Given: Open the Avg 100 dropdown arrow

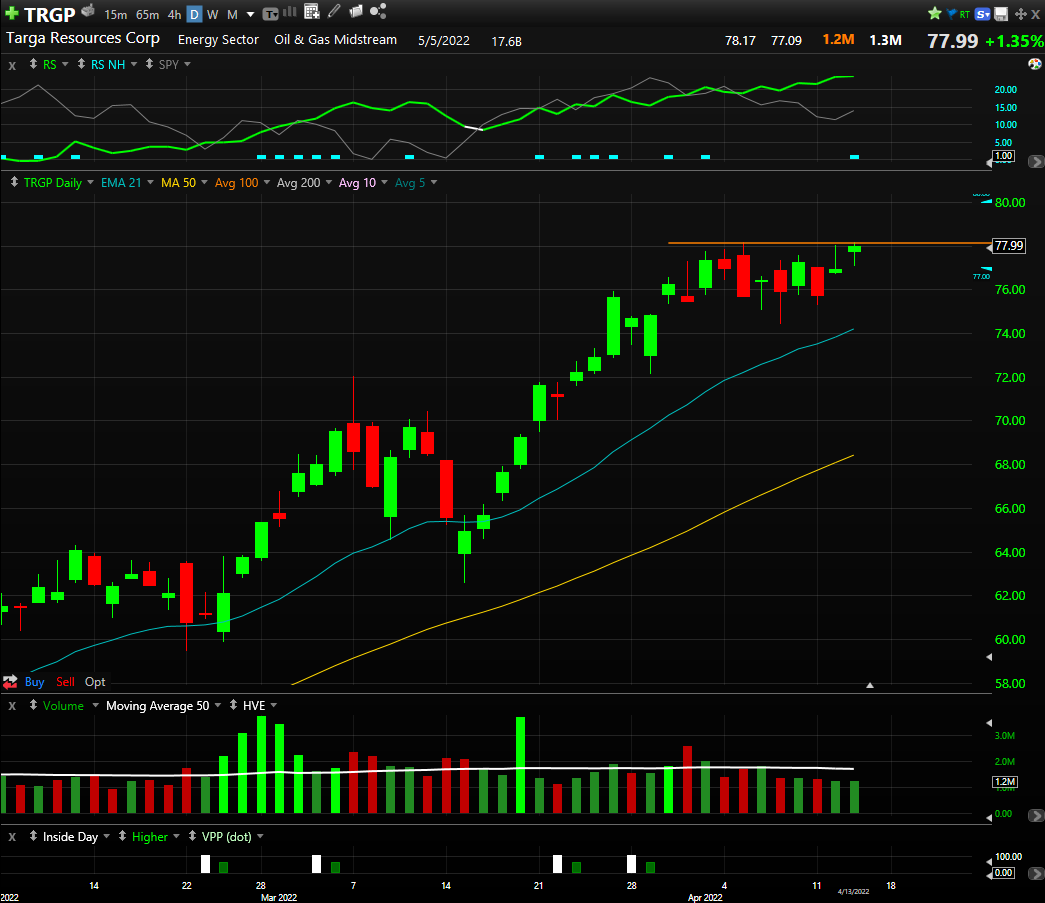Looking at the screenshot, I should click(x=267, y=183).
